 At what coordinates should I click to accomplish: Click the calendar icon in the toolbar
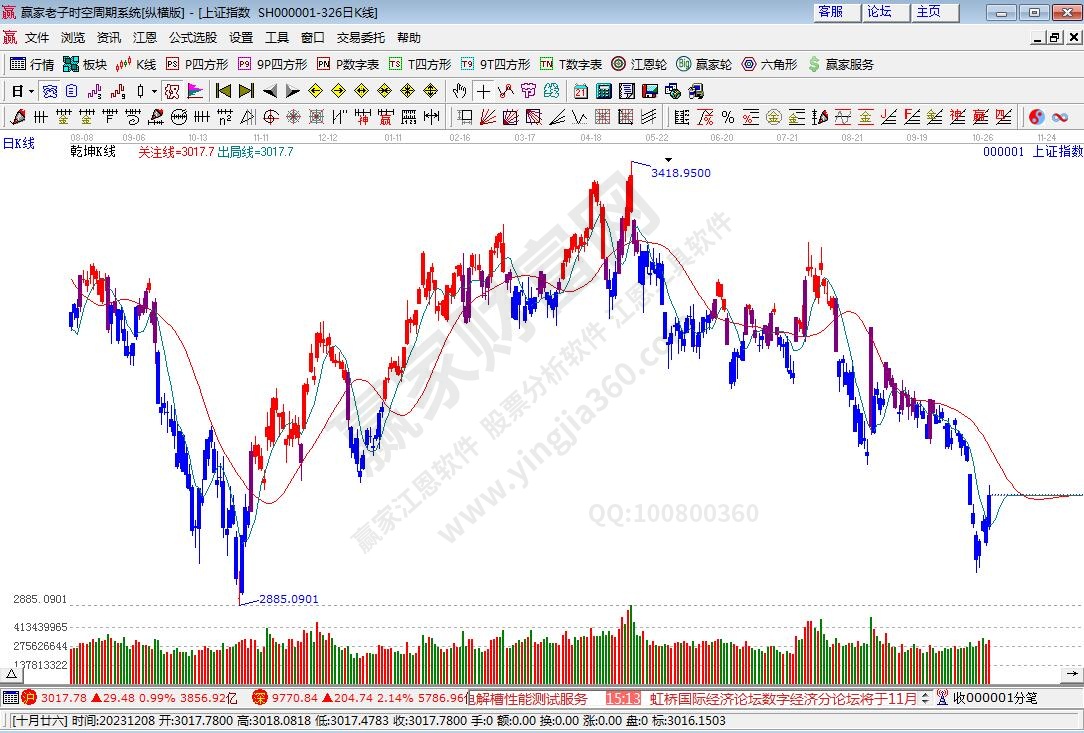point(581,91)
